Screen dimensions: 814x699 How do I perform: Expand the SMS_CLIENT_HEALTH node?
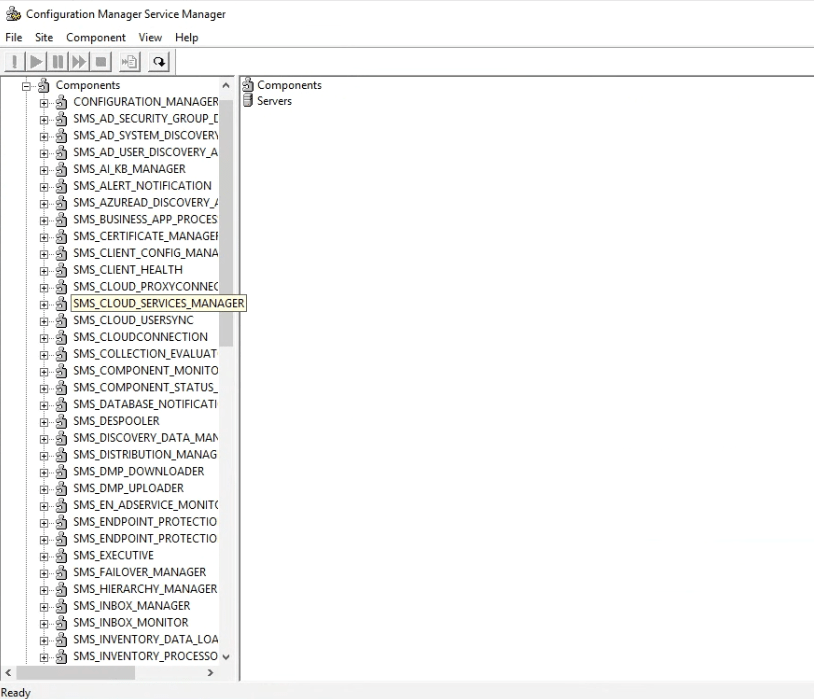[x=44, y=270]
